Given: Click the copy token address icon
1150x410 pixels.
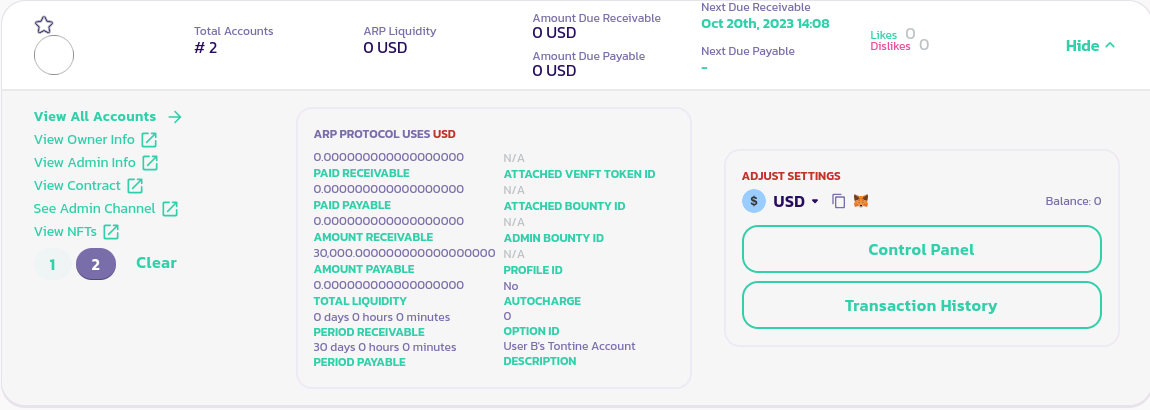Looking at the screenshot, I should 839,201.
